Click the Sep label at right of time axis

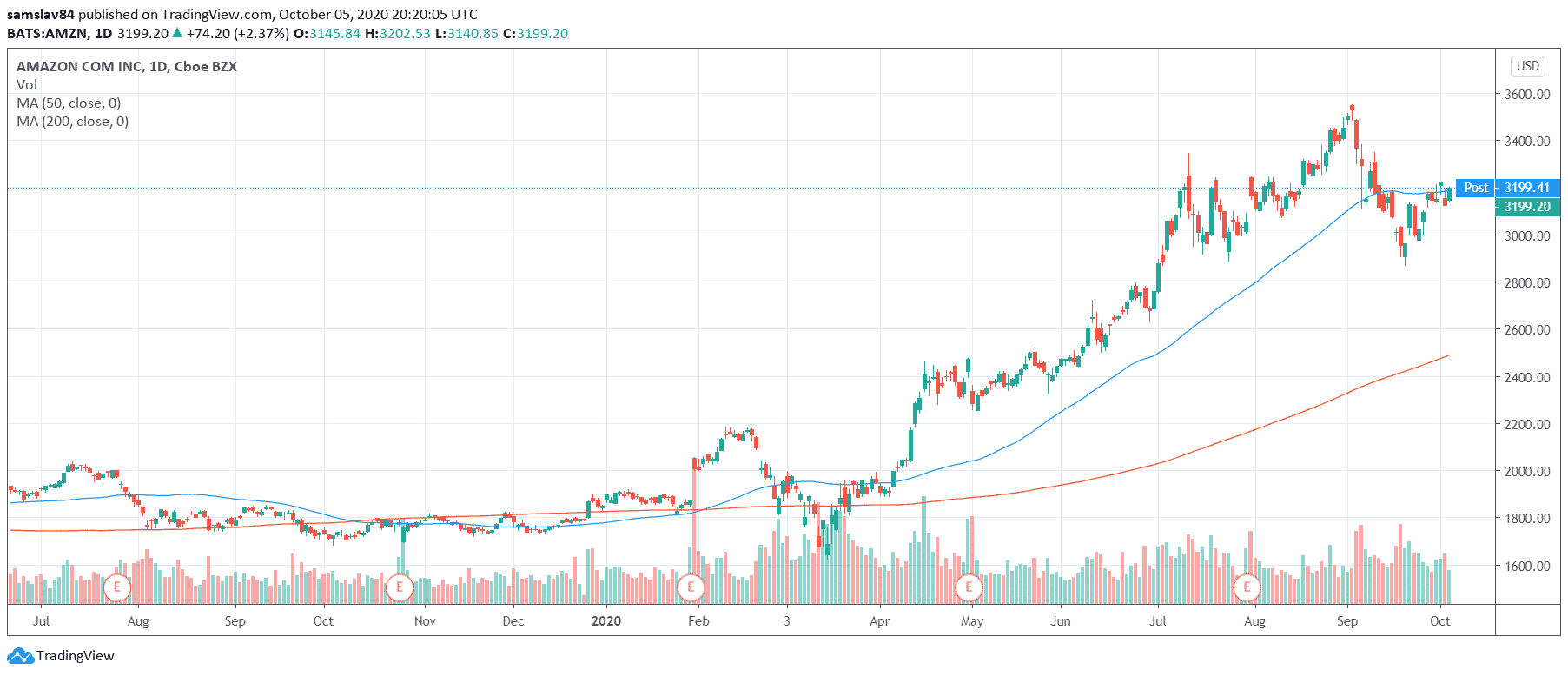pos(1346,621)
